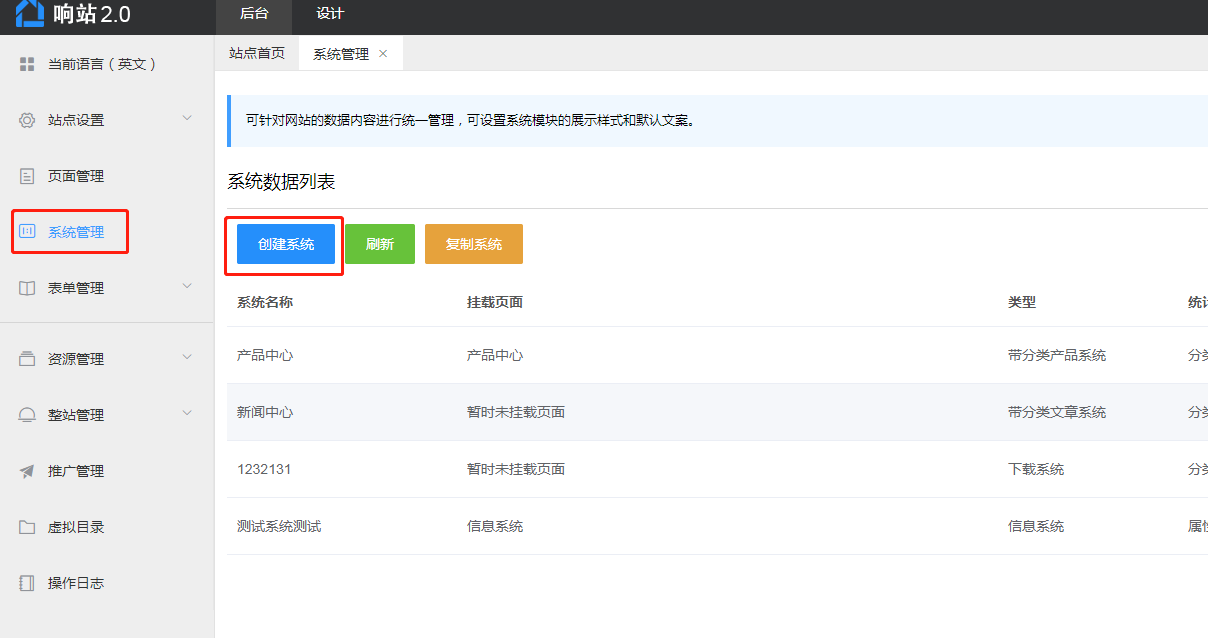
Task: Click the grid icon beside 当前语言
Action: (x=27, y=64)
